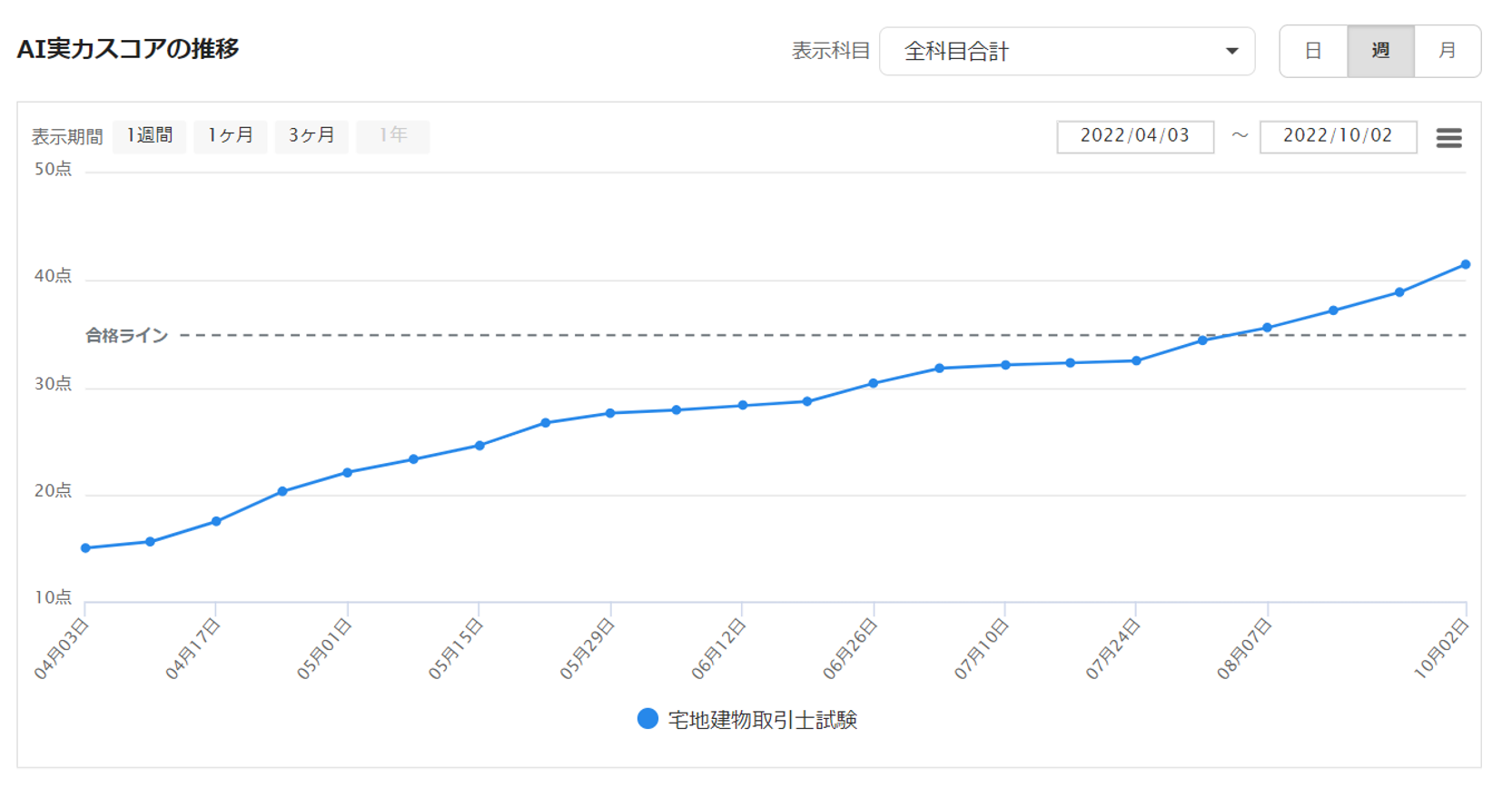
Task: Expand the 全科目合計 dropdown arrow
Action: coord(1231,51)
